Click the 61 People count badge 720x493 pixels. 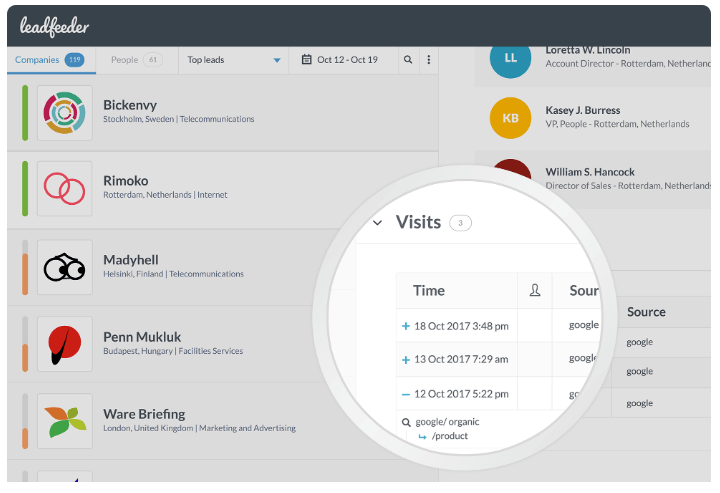click(152, 60)
